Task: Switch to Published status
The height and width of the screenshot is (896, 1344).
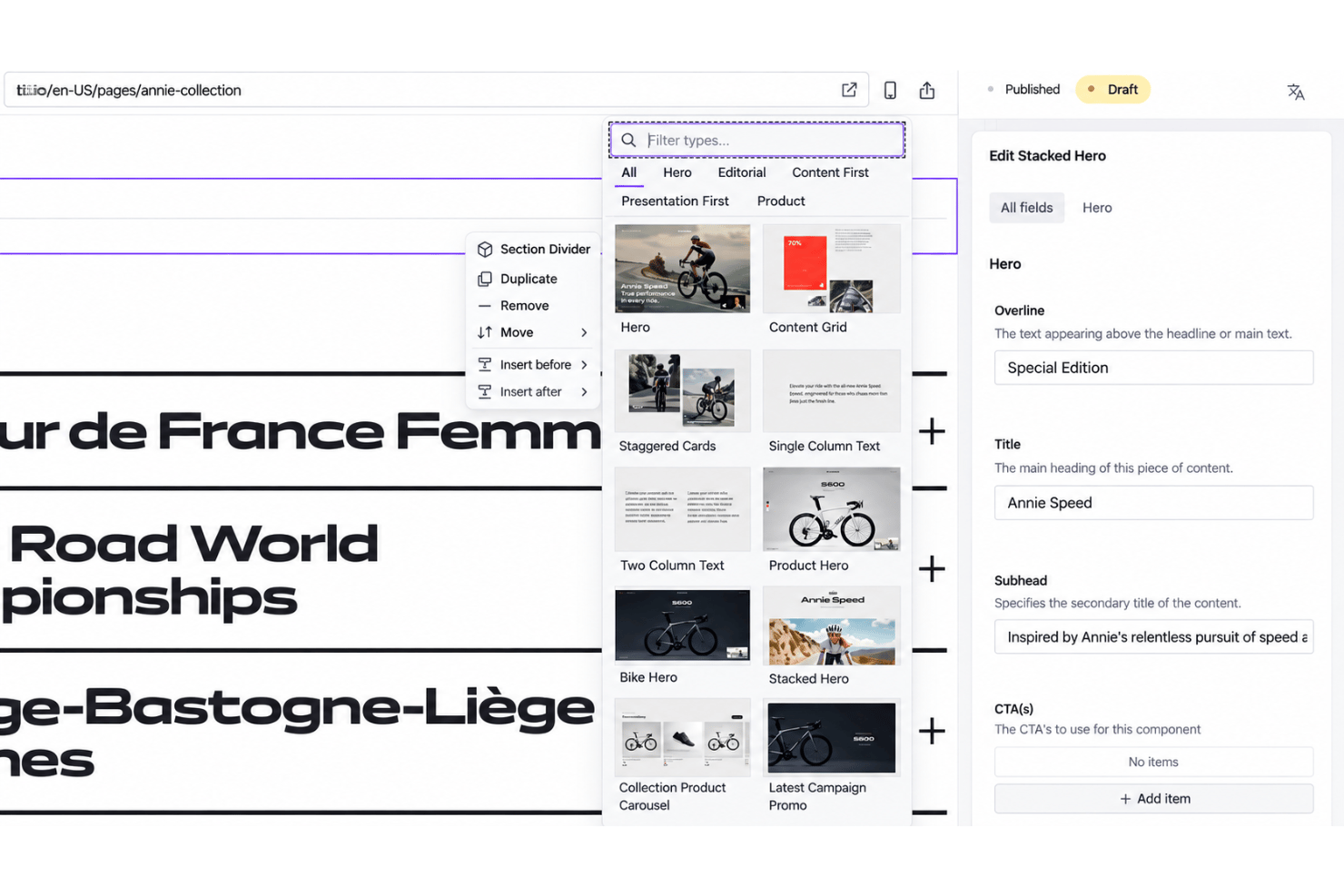Action: [1023, 89]
